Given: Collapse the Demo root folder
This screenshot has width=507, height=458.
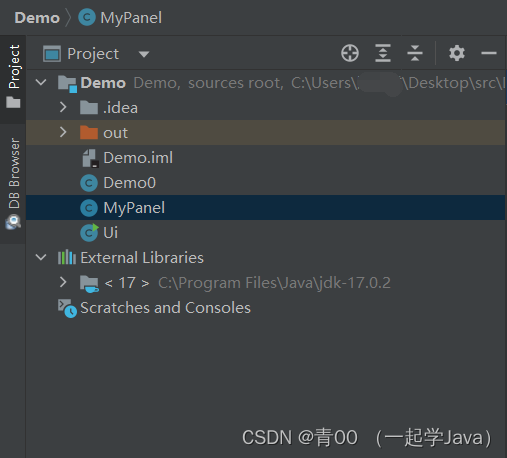Looking at the screenshot, I should click(x=41, y=82).
